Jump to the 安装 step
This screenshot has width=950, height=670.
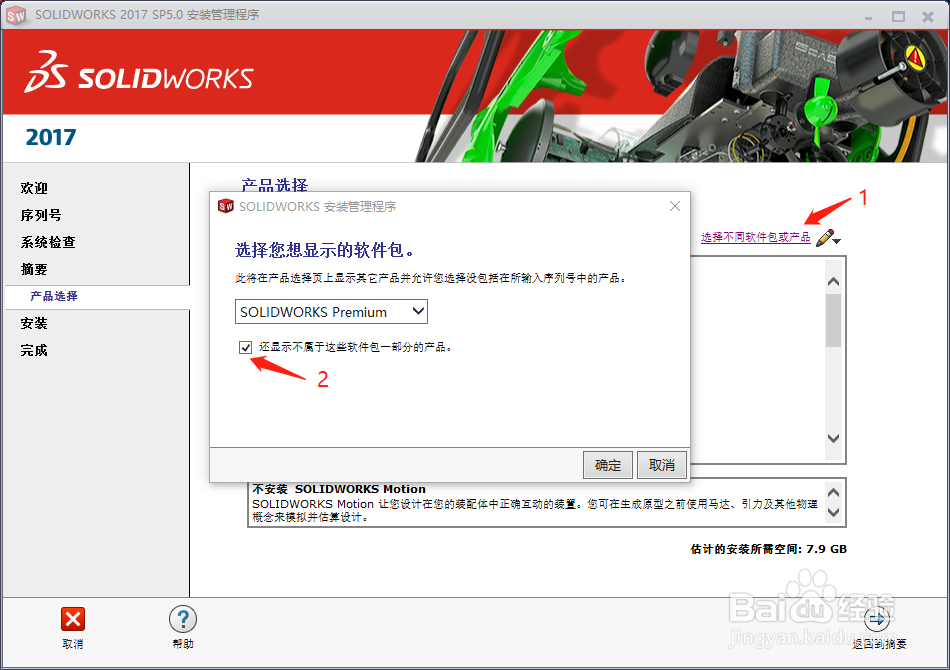(x=34, y=323)
